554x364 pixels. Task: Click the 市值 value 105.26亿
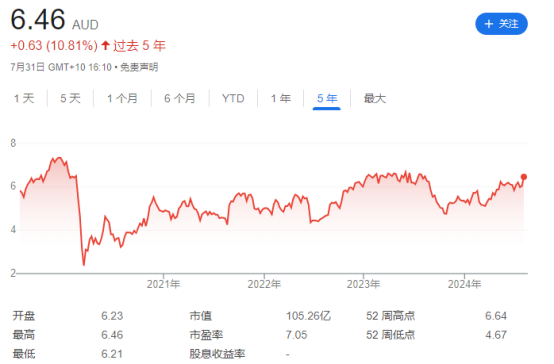(x=308, y=316)
